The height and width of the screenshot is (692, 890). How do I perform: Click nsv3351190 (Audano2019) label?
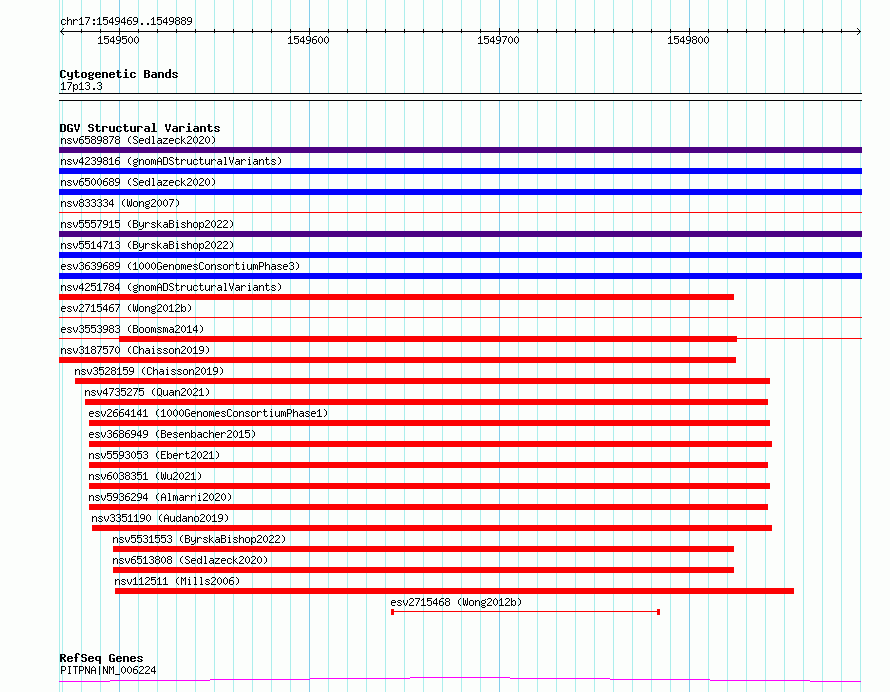click(160, 518)
